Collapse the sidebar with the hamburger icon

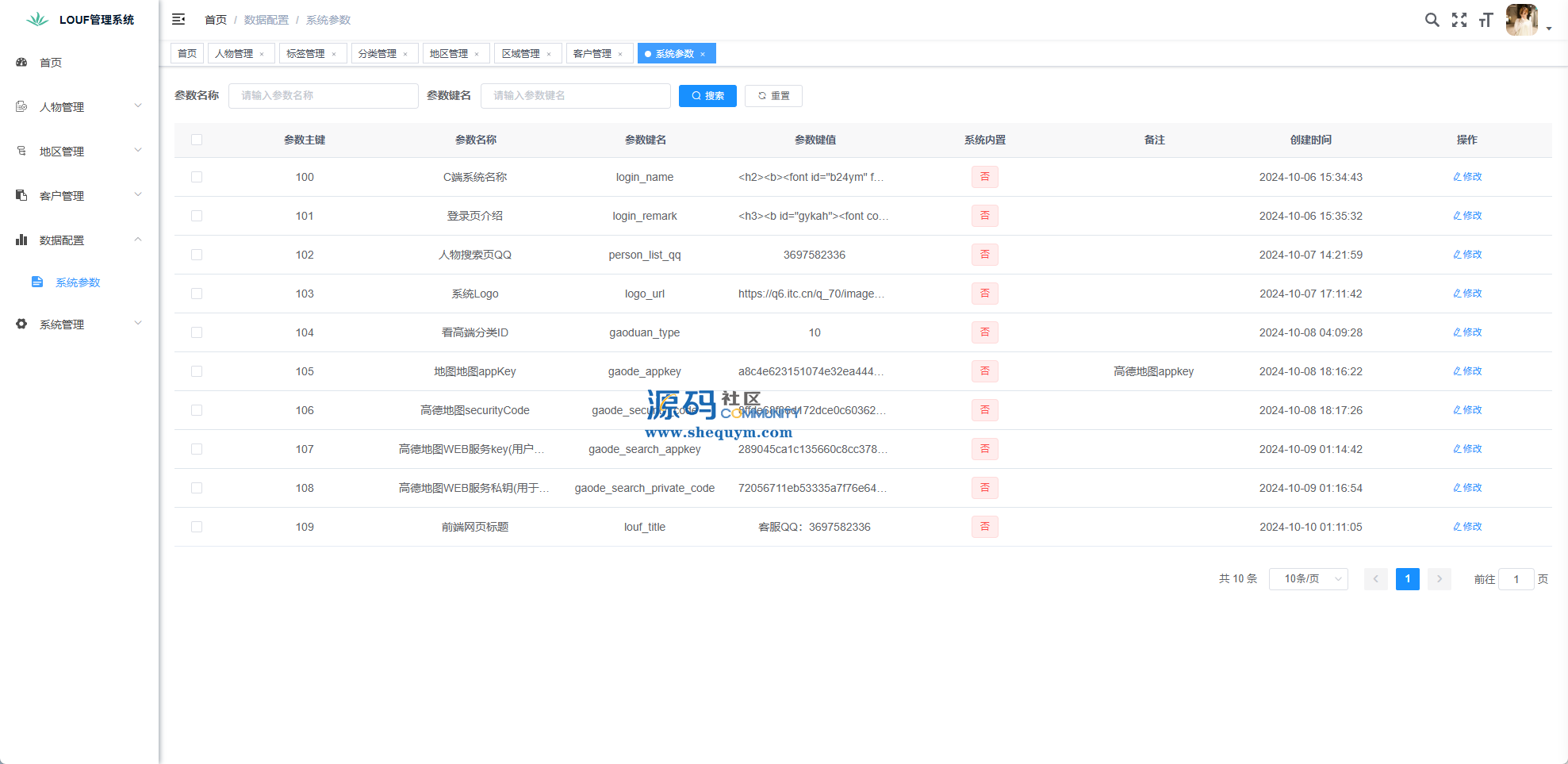[x=178, y=19]
